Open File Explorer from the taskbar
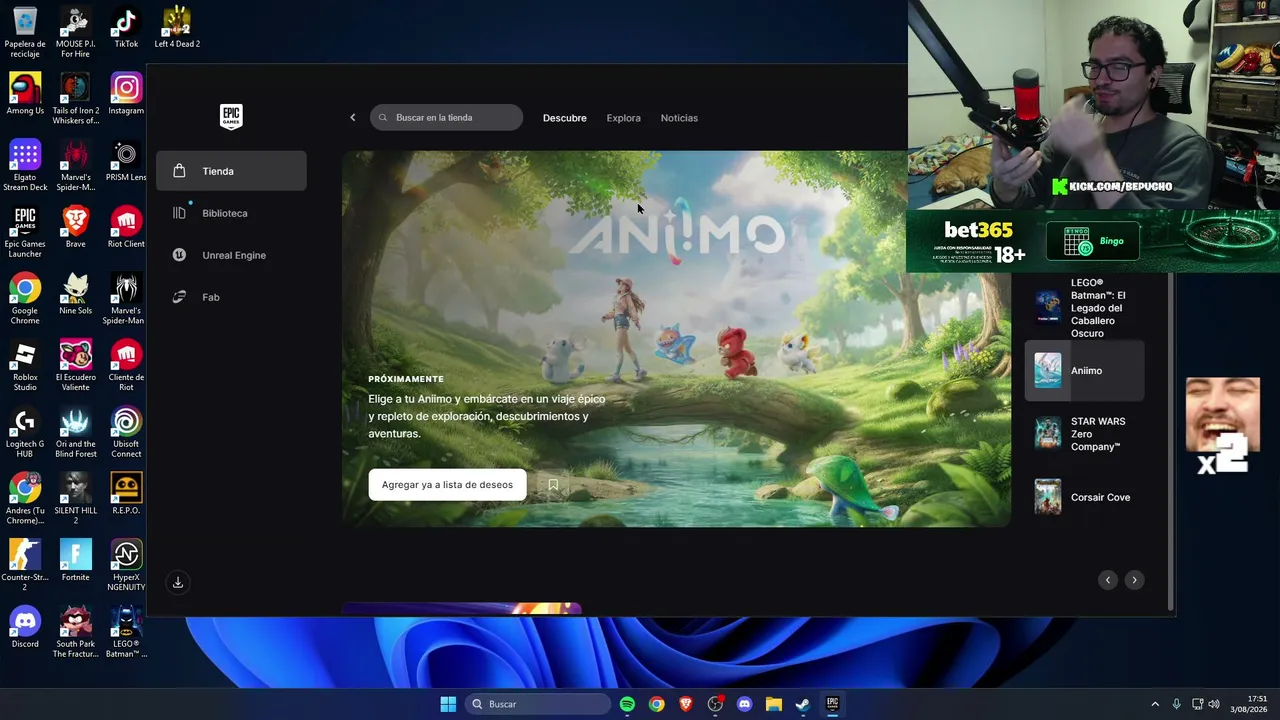Viewport: 1280px width, 720px height. tap(774, 704)
